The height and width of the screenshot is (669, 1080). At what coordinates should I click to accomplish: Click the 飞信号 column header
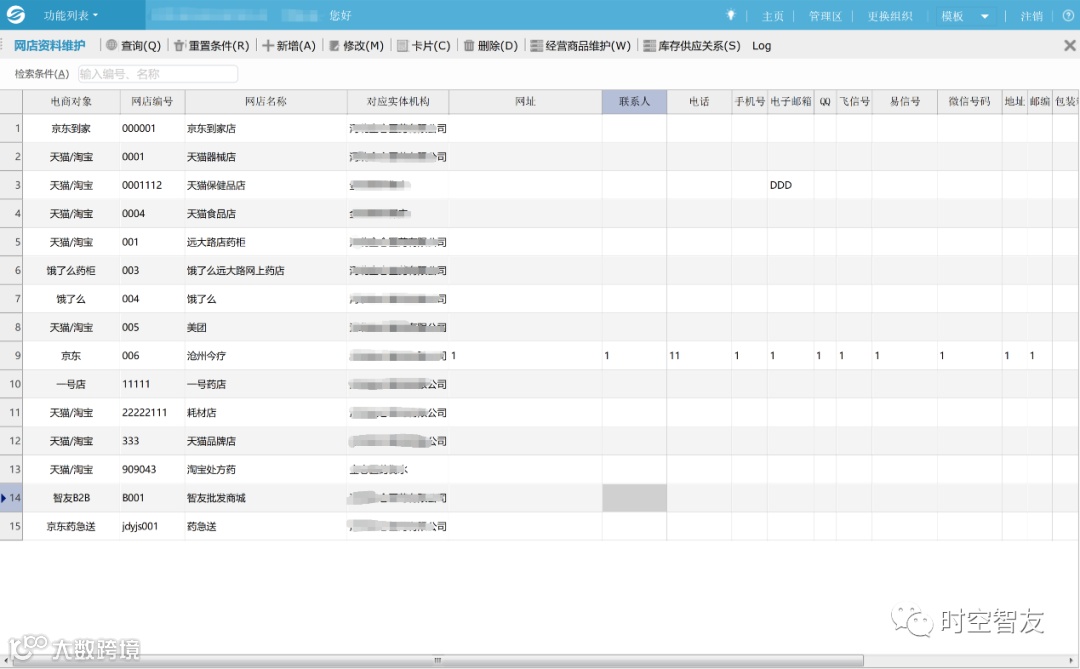tap(854, 101)
